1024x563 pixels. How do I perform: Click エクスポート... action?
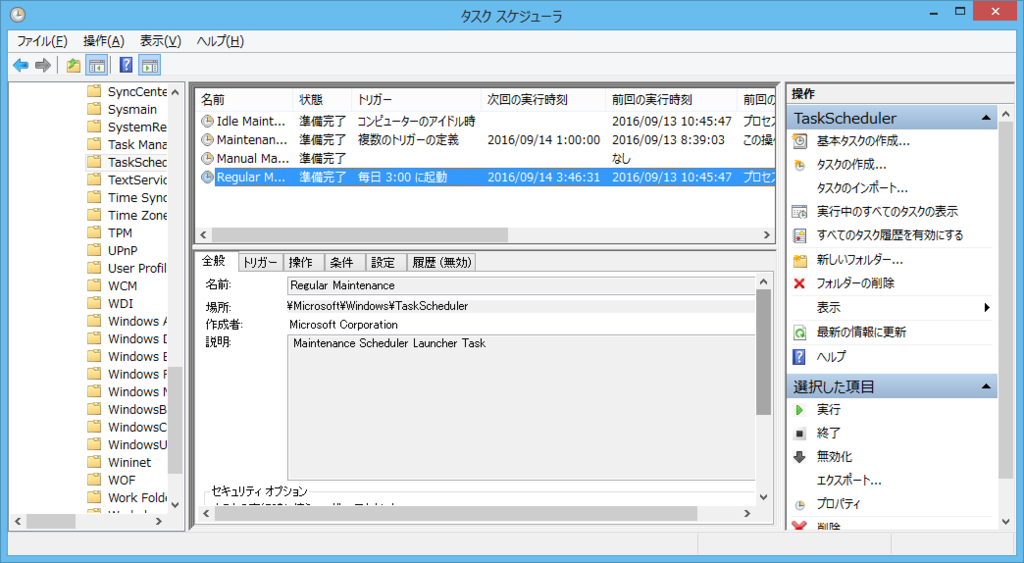(849, 481)
